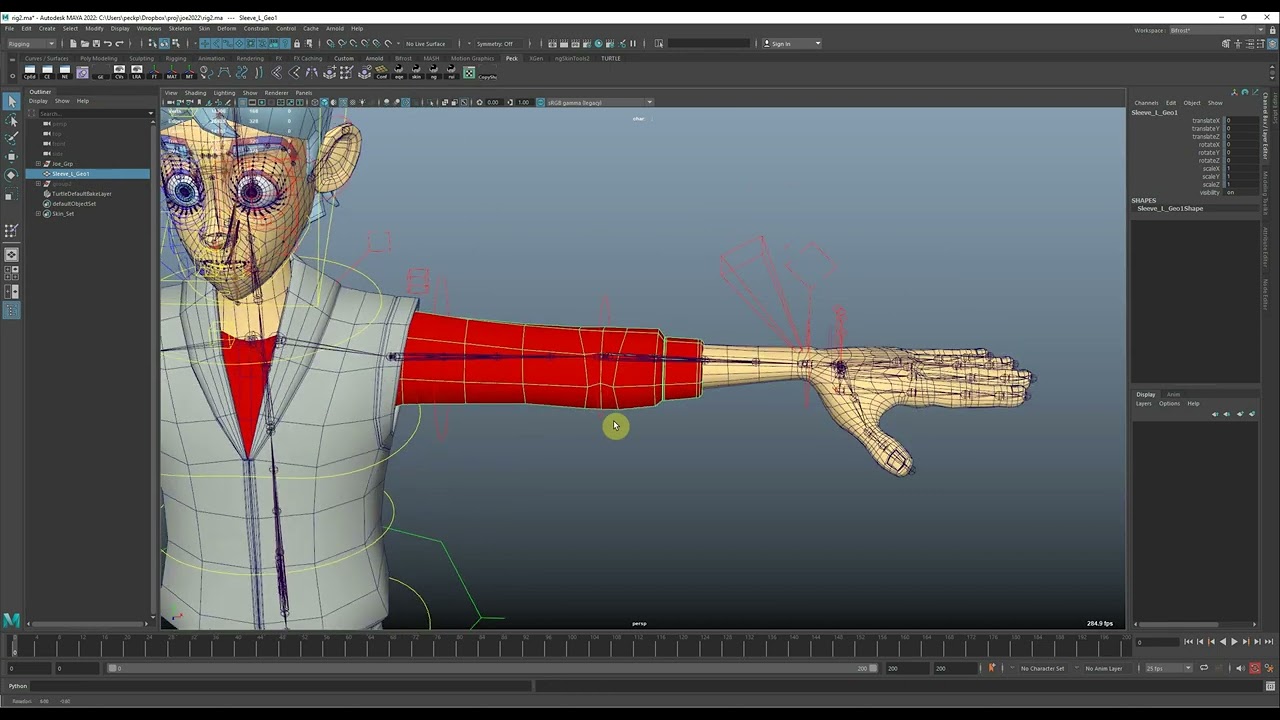
Task: Open the Sign In dropdown
Action: pos(792,43)
